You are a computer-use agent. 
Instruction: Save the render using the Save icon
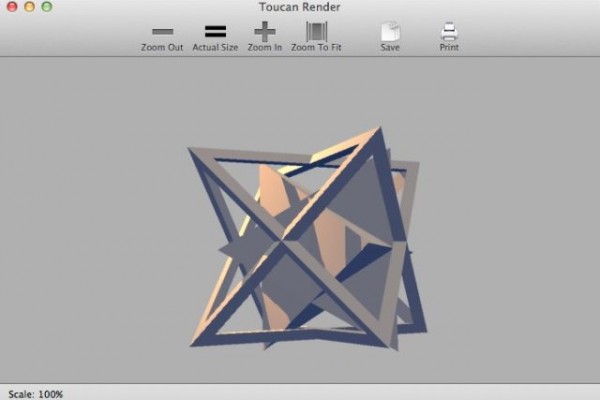tap(390, 31)
